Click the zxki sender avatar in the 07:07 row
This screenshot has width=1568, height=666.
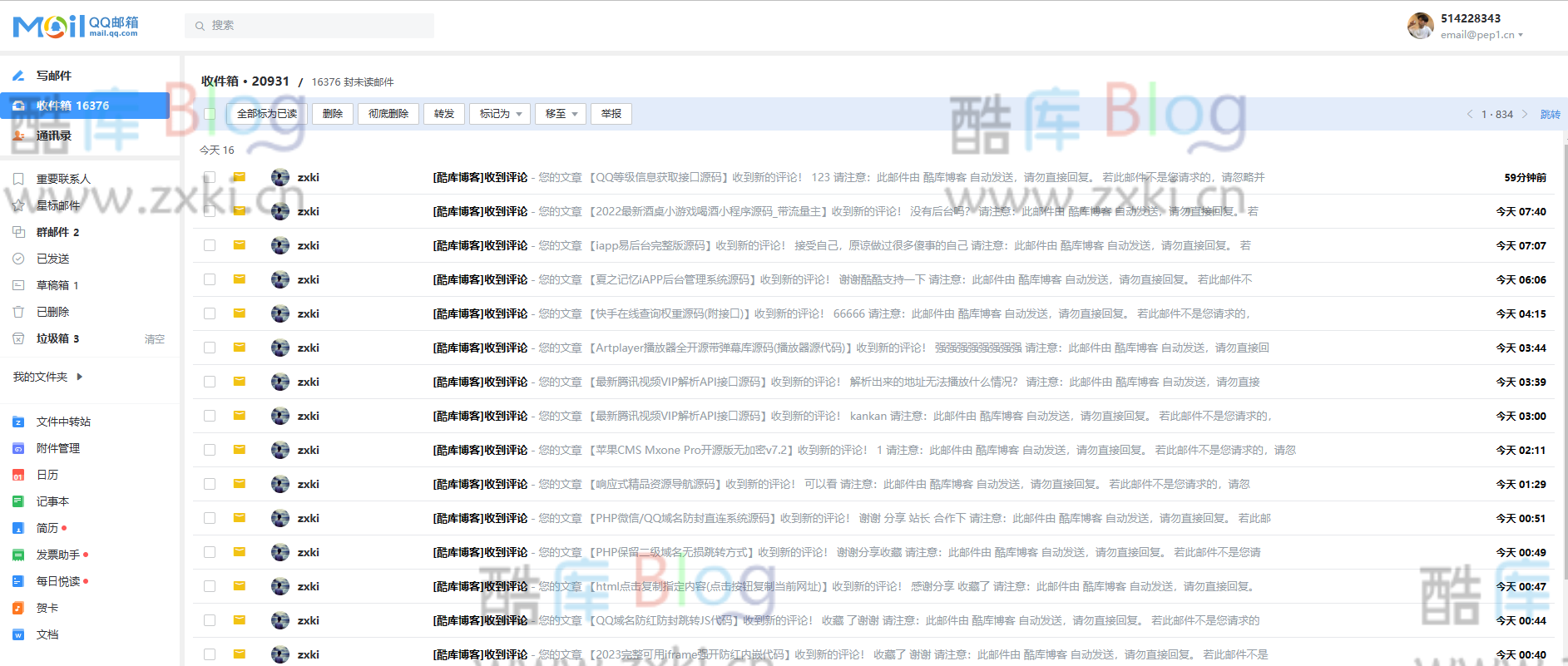280,245
